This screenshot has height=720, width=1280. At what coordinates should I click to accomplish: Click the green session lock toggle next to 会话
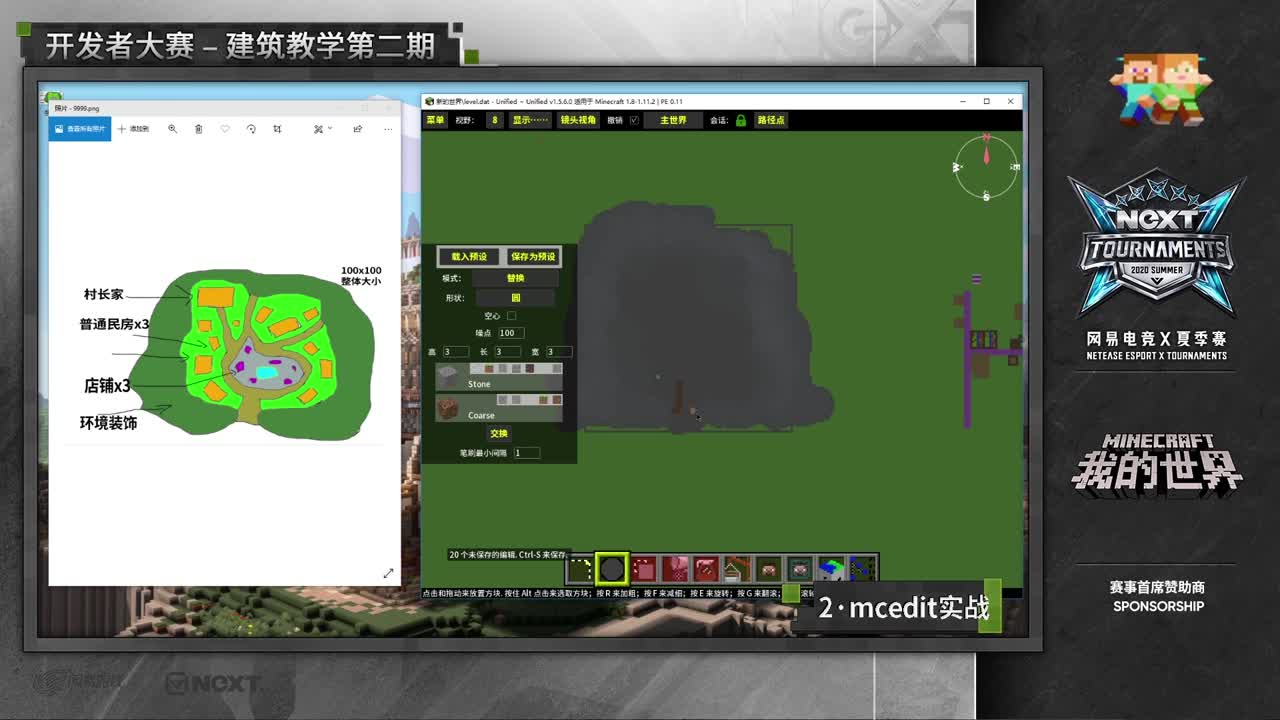pyautogui.click(x=740, y=121)
